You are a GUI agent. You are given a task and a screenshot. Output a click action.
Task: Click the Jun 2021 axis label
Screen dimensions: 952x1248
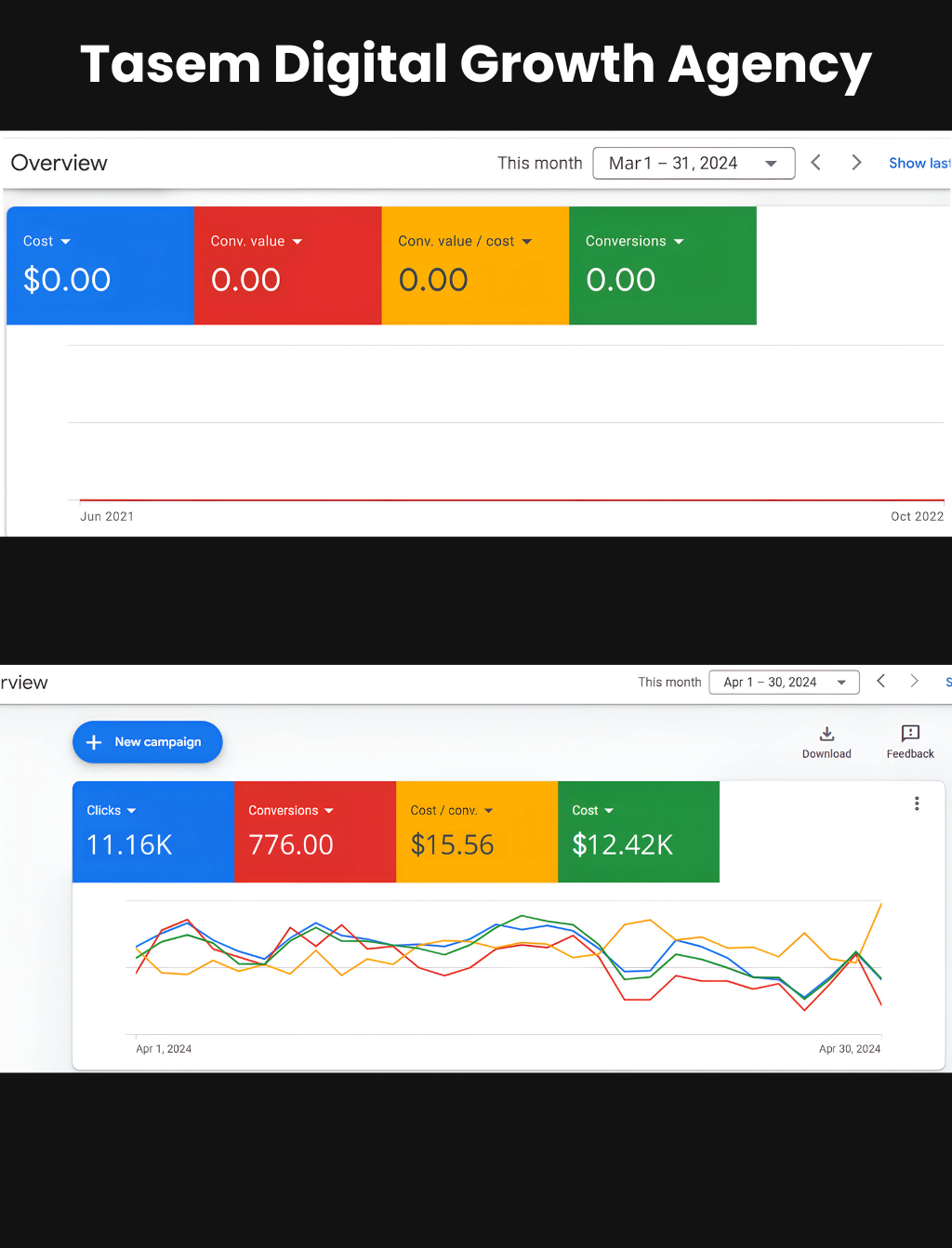pyautogui.click(x=107, y=516)
